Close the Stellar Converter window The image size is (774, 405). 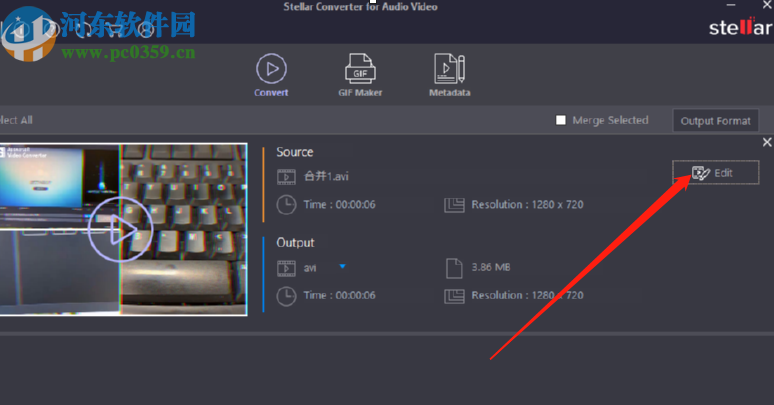[767, 4]
